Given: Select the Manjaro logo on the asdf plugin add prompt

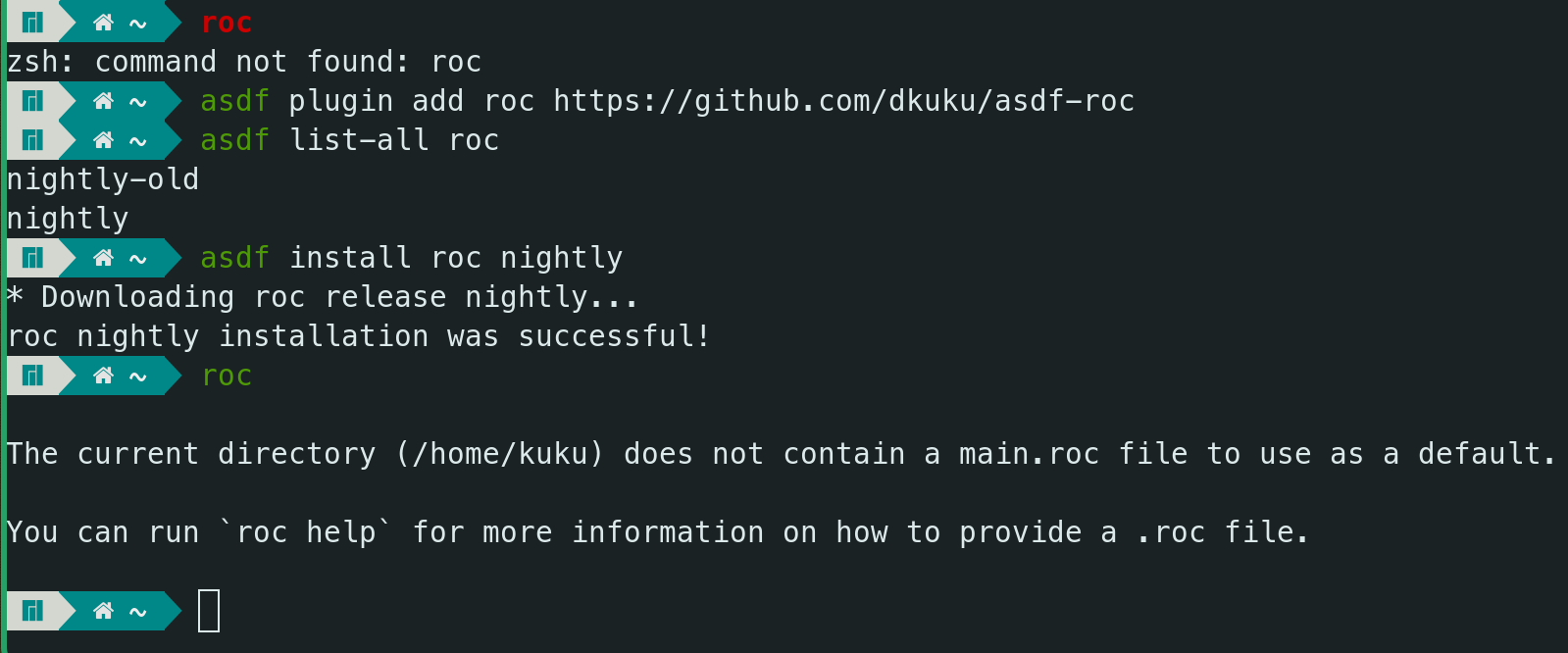Looking at the screenshot, I should [33, 100].
